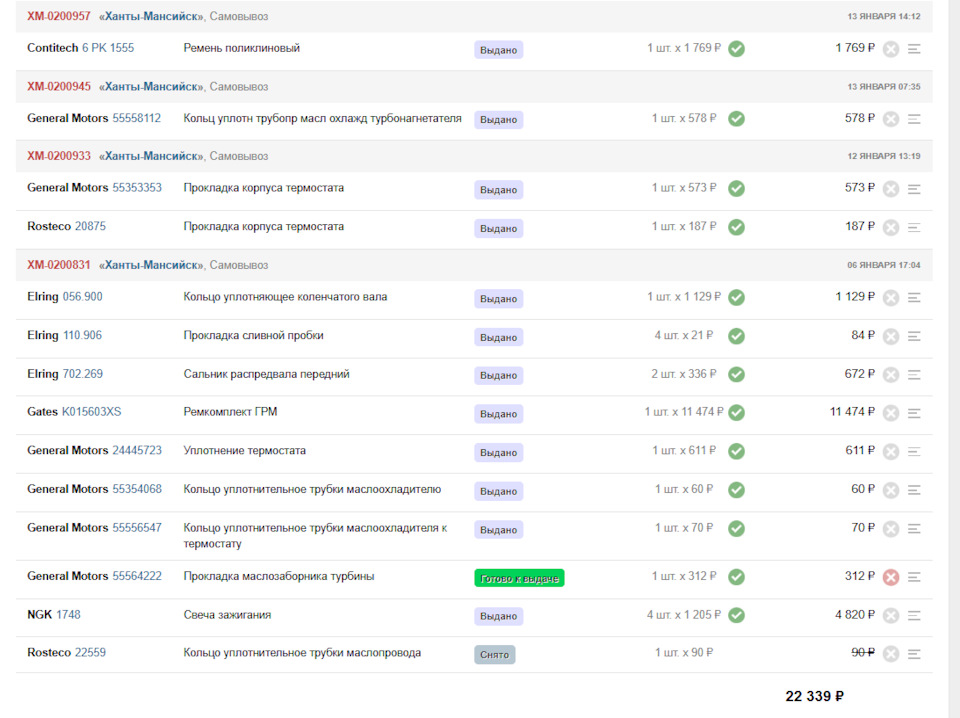The image size is (960, 718).
Task: Open lines menu for Rosteco 22559
Action: coord(914,654)
